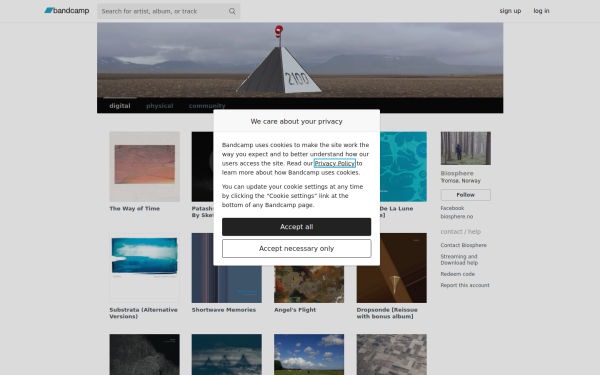
Task: Click the search magnifier icon
Action: [232, 11]
